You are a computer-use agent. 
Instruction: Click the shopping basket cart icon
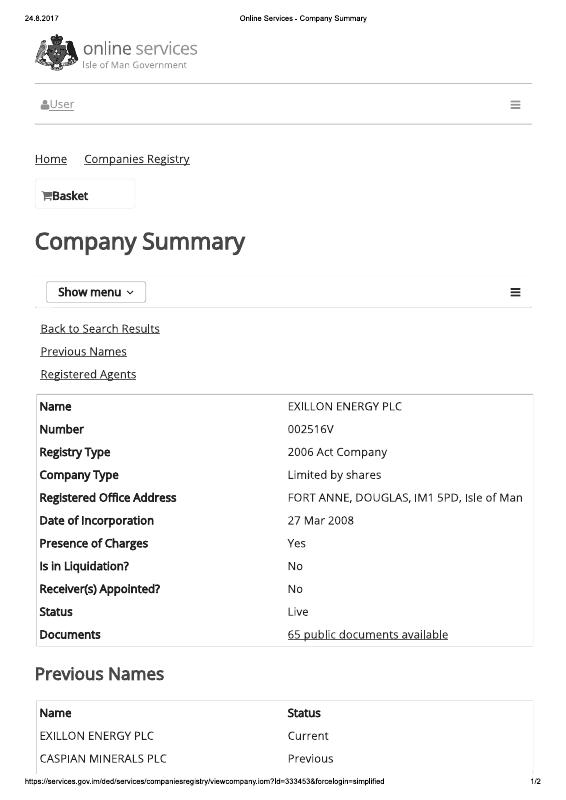click(x=46, y=196)
